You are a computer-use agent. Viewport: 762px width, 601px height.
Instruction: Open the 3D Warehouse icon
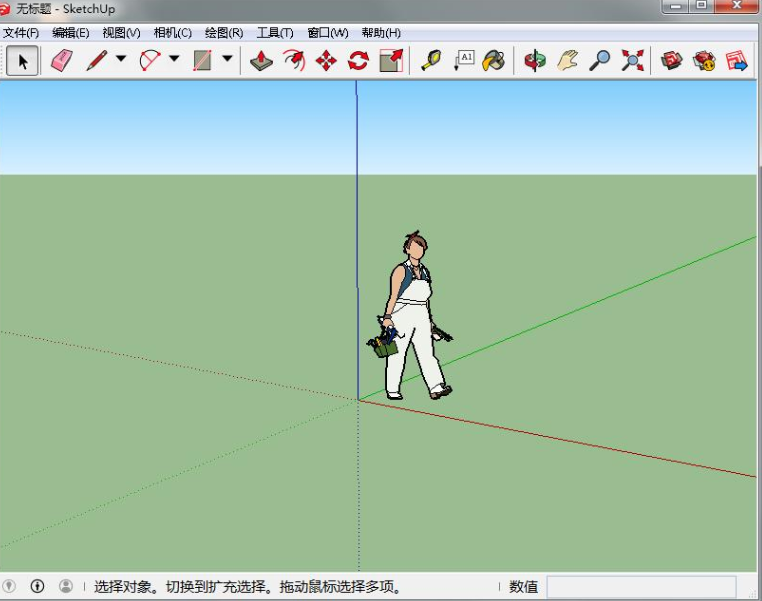pyautogui.click(x=672, y=61)
